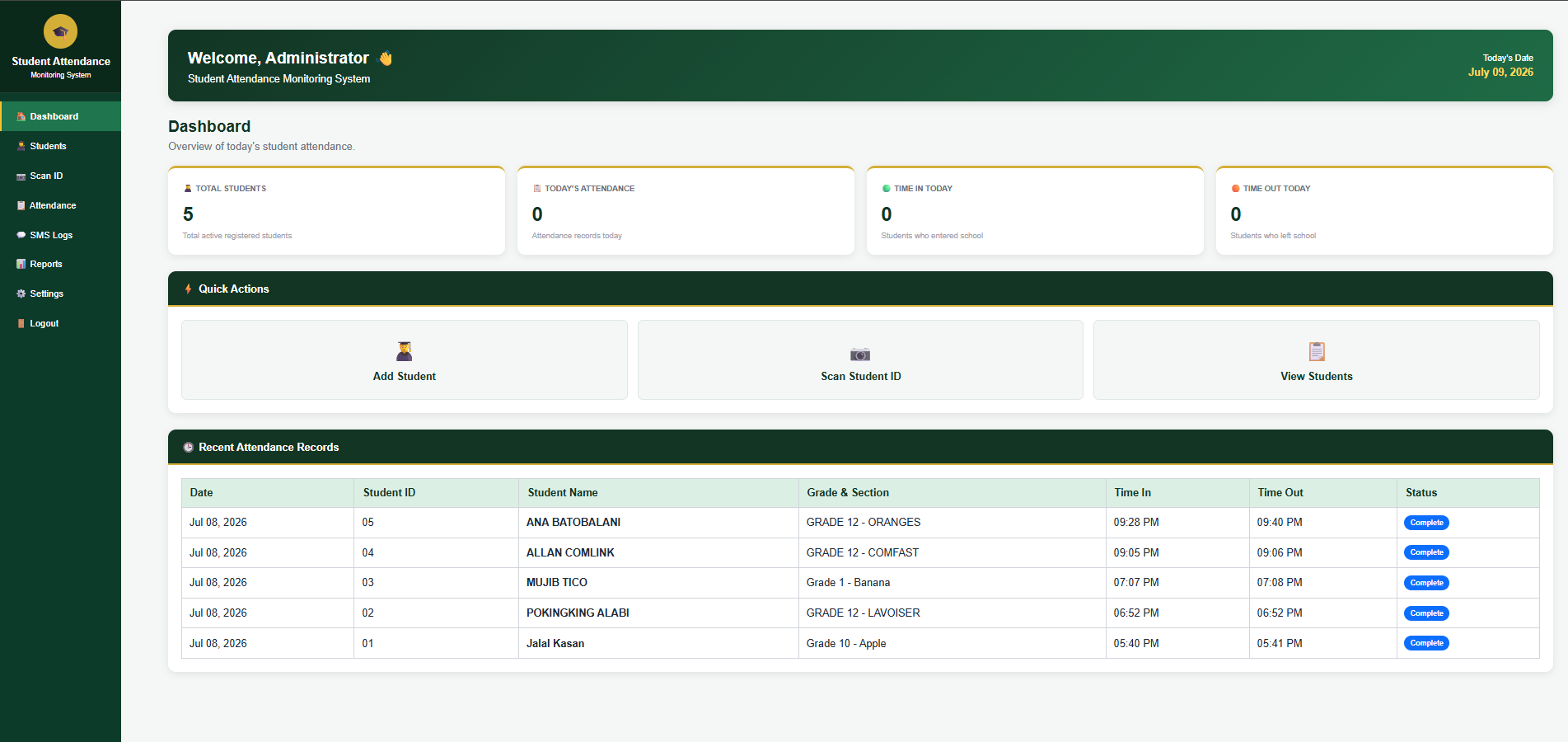Click Complete badge for POKINGKING ALABI
Screen dimensions: 1568x742
tap(1426, 613)
